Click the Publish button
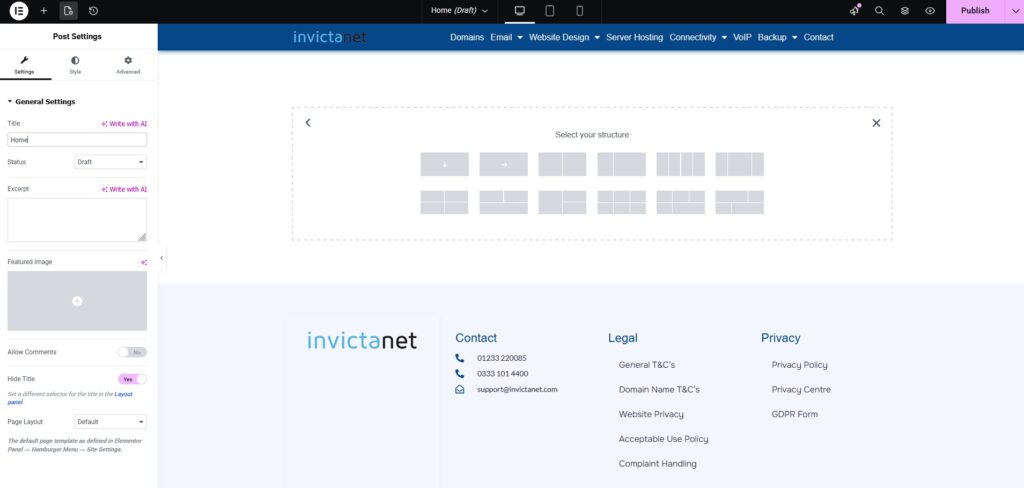This screenshot has height=488, width=1024. (975, 11)
